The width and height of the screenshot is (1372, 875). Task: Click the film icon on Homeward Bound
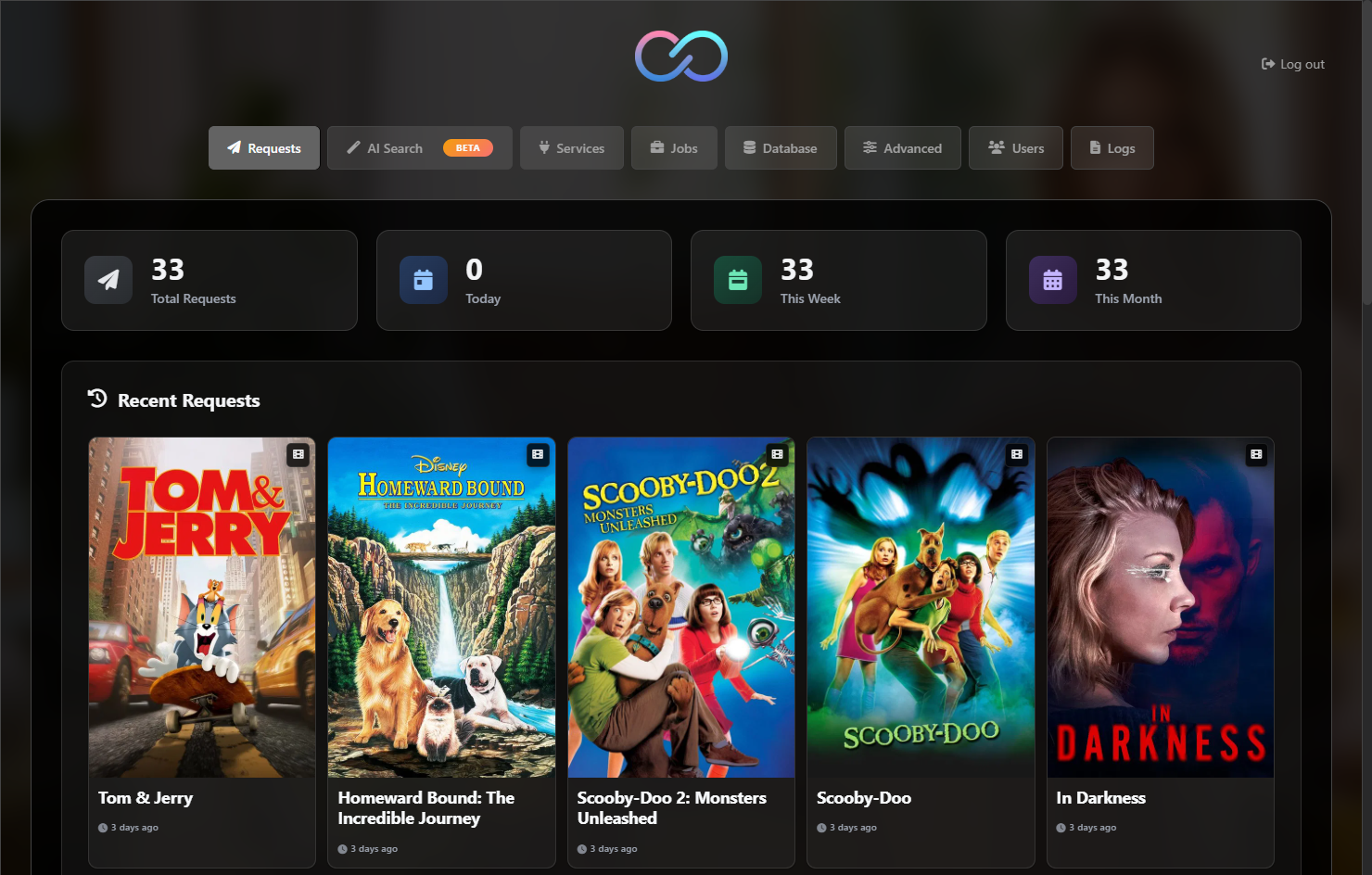pyautogui.click(x=538, y=454)
